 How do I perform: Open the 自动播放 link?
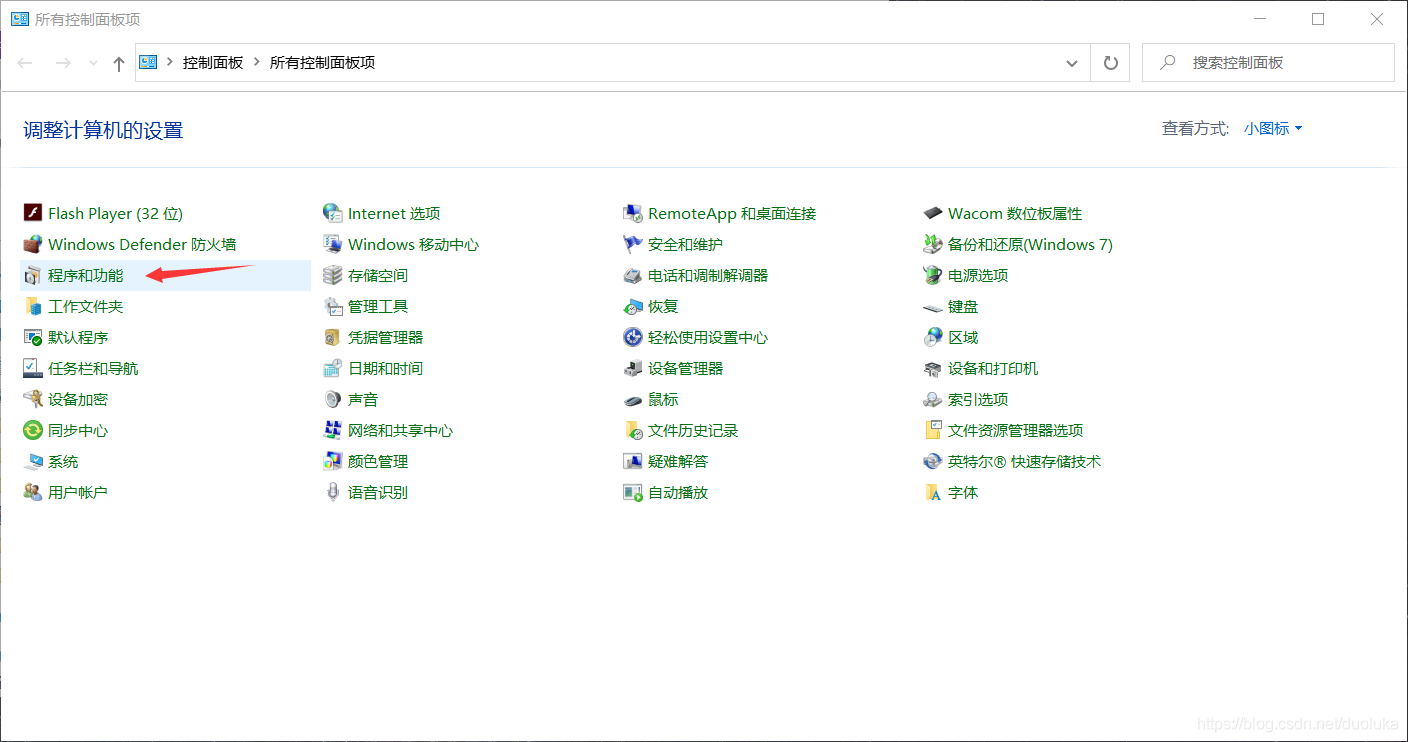point(678,492)
